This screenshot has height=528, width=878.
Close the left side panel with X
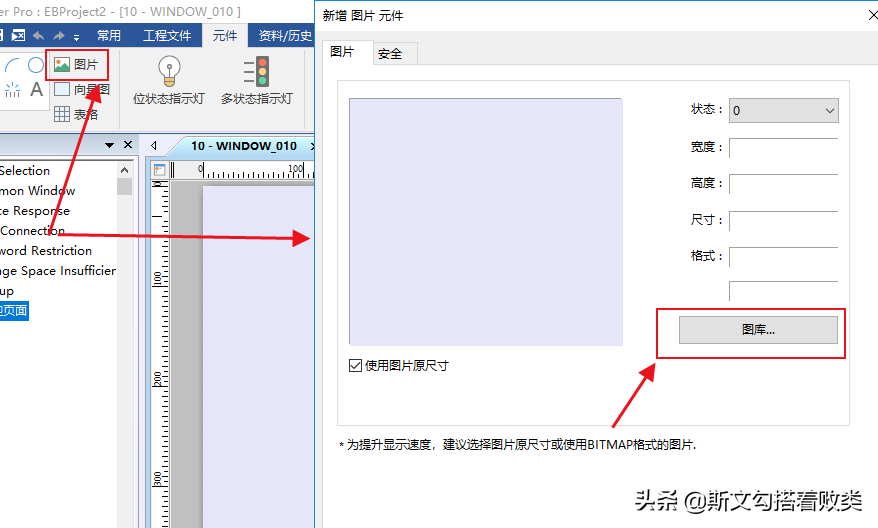[128, 146]
